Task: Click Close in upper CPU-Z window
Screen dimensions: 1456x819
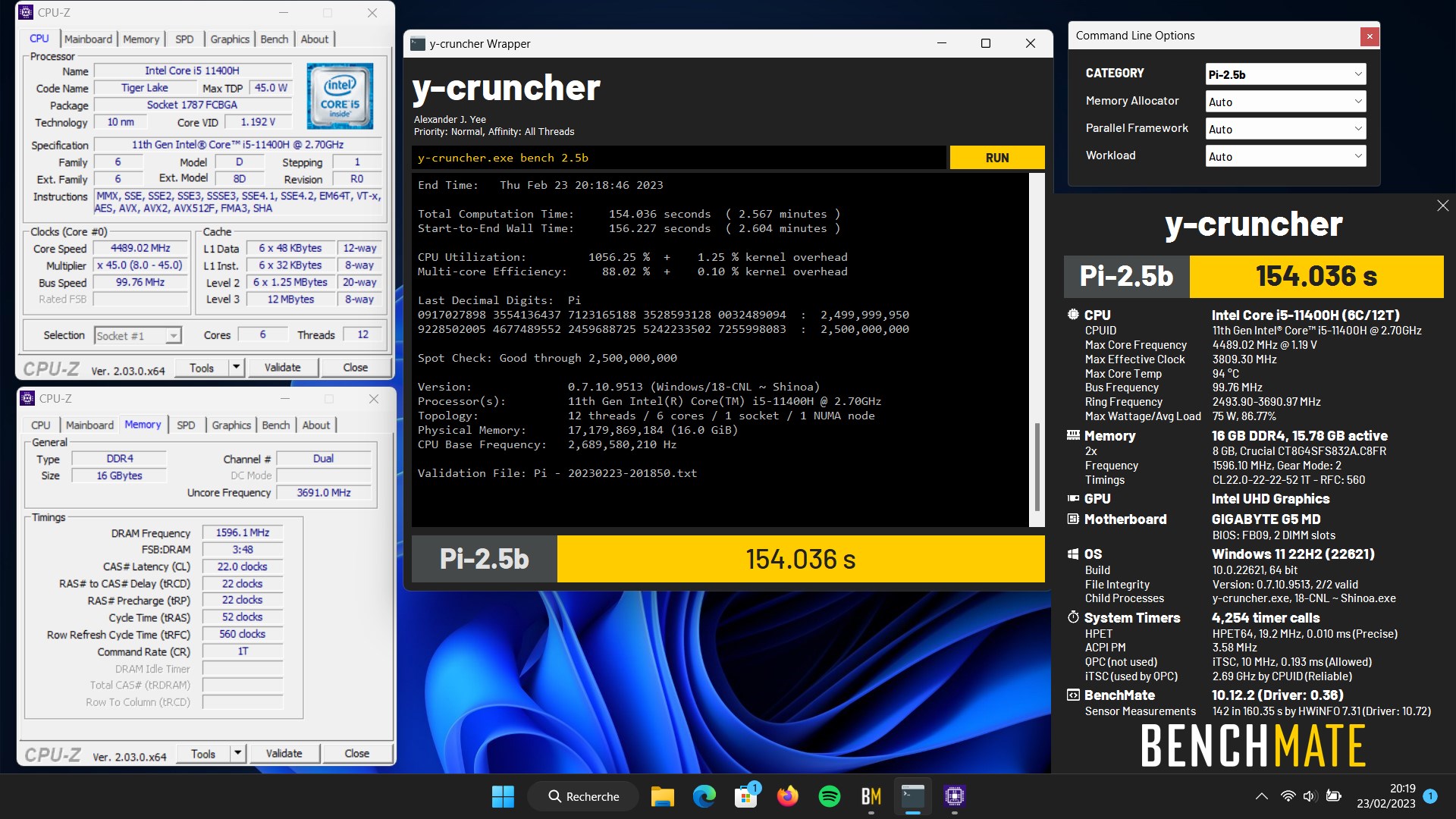Action: point(356,367)
